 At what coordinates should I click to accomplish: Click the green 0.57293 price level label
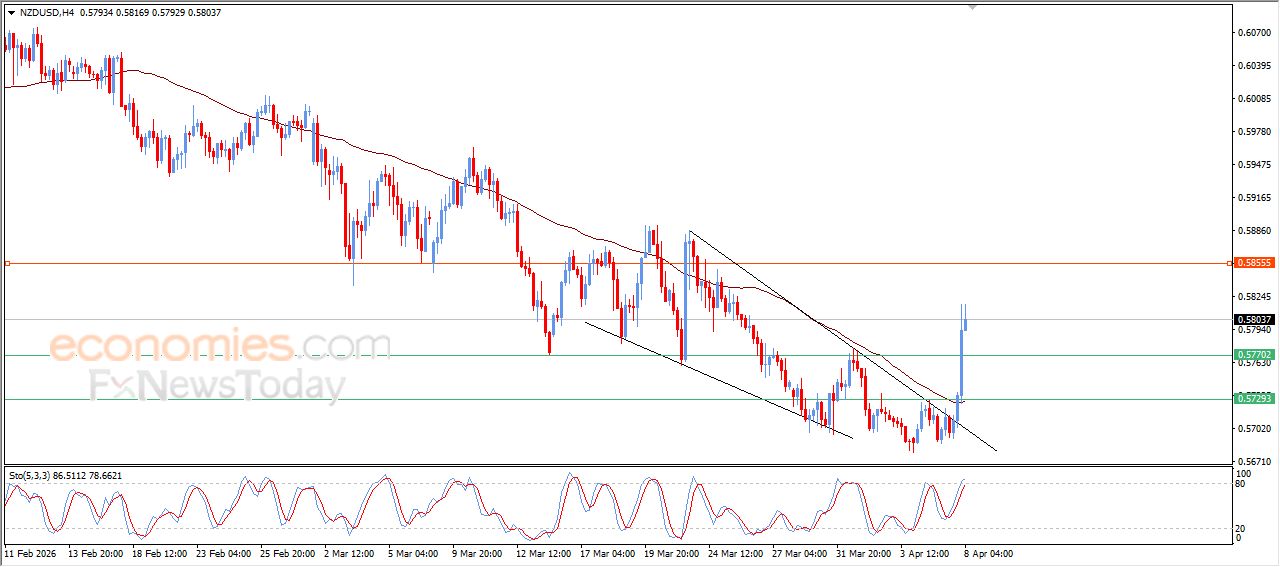tap(1254, 399)
